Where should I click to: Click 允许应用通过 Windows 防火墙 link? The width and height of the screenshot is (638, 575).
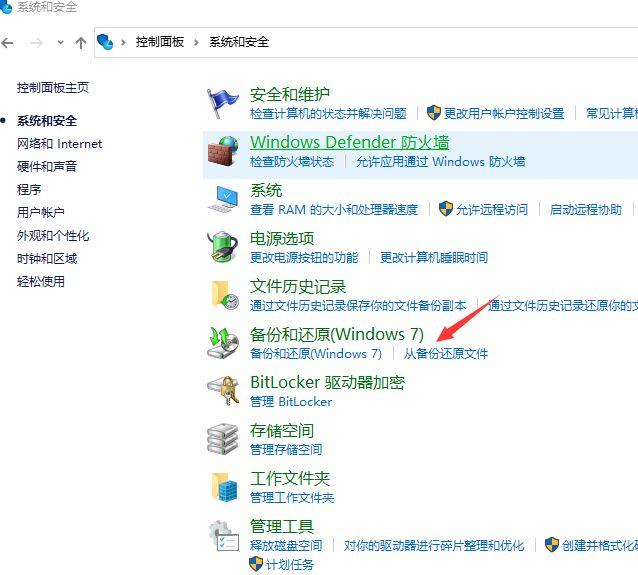441,162
